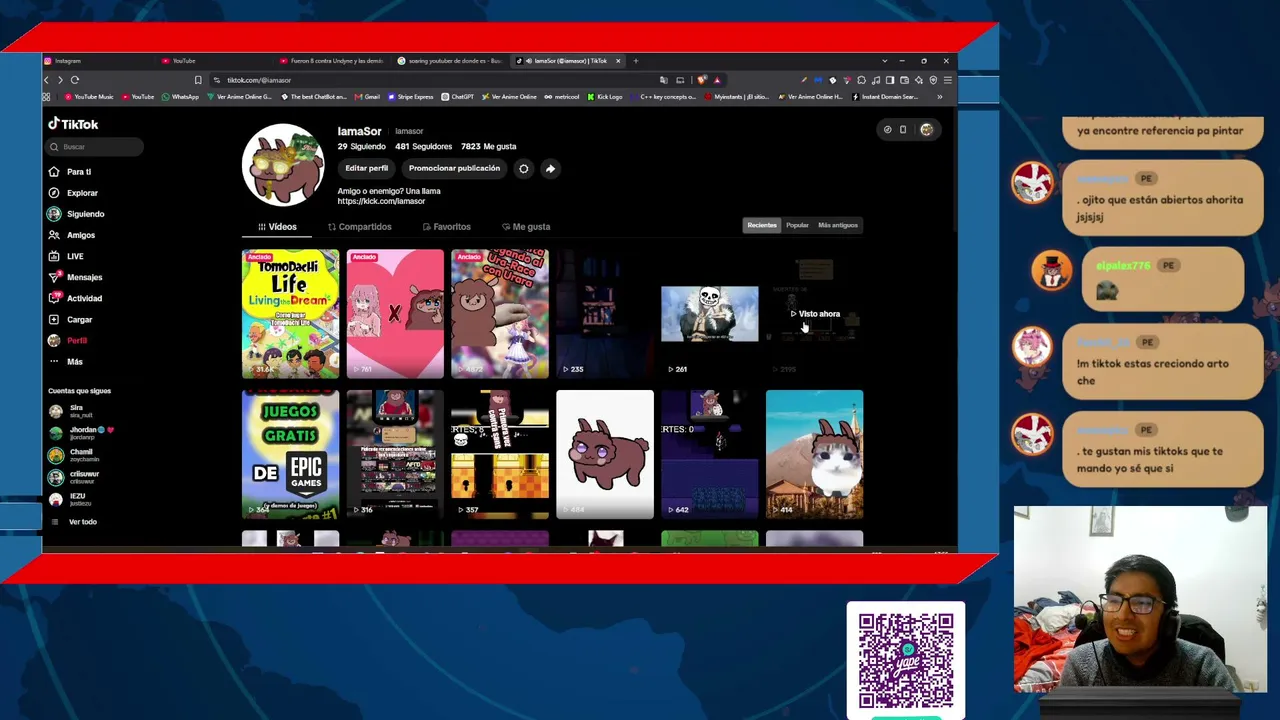
Task: Click the browser forward arrow
Action: click(60, 80)
